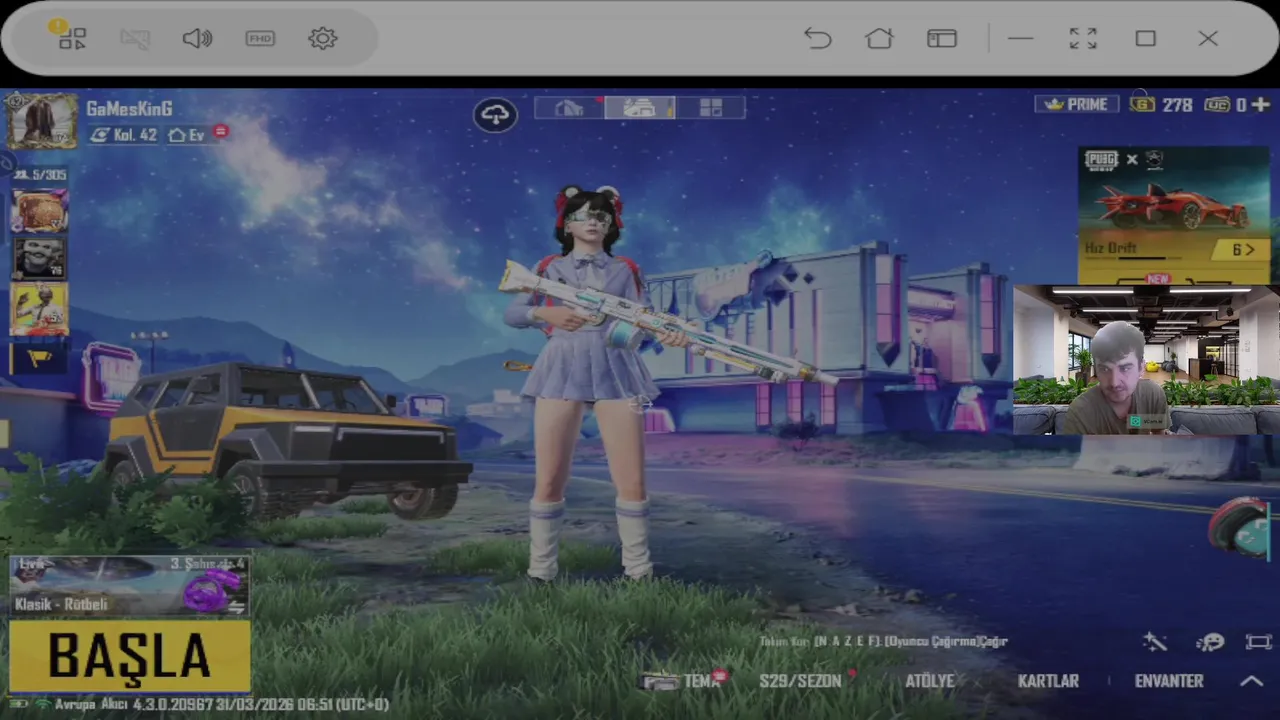Viewport: 1280px width, 720px height.
Task: Maximize the emulator window square icon
Action: tap(1146, 38)
